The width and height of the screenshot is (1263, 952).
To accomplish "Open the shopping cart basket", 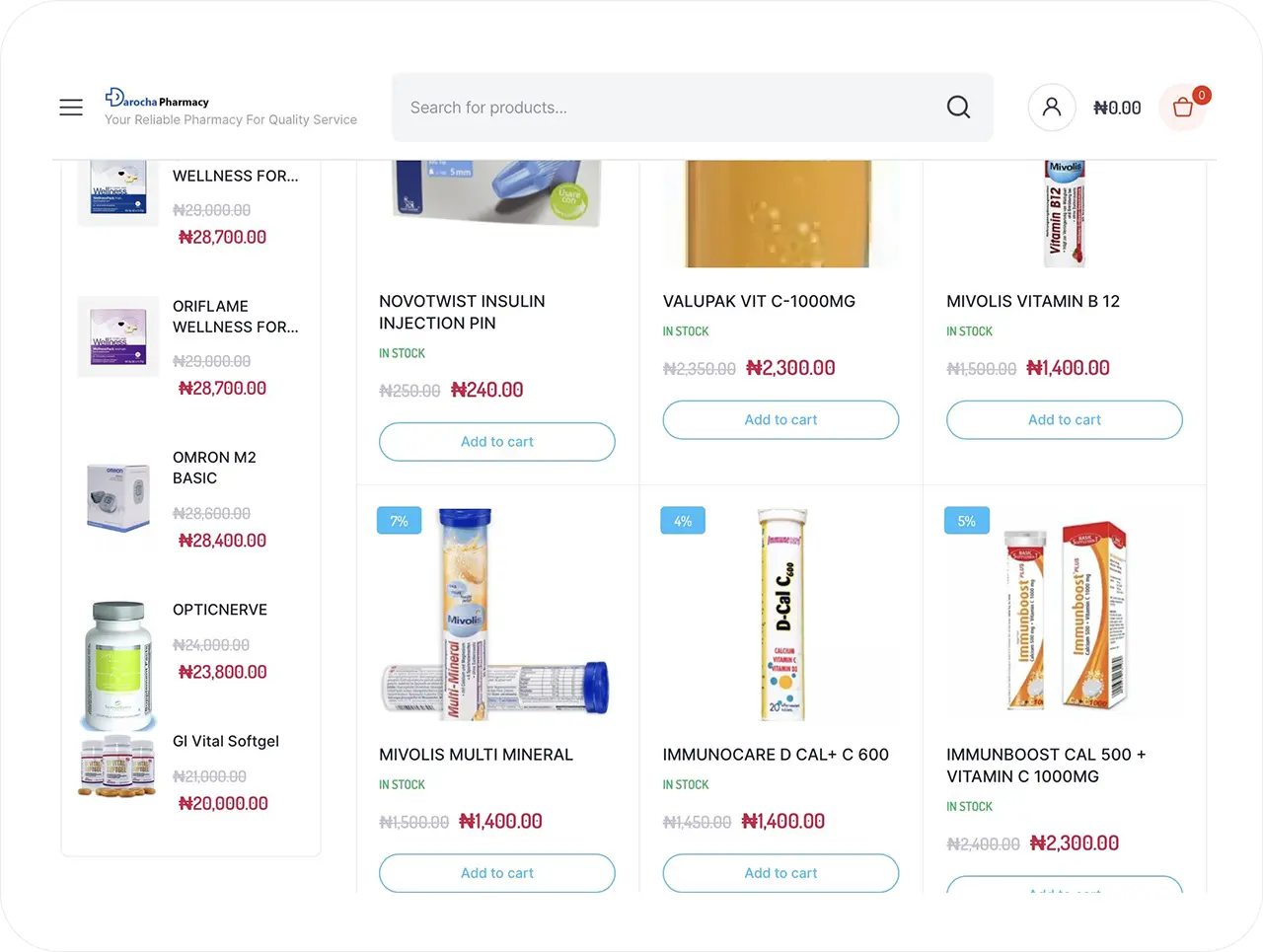I will pos(1183,108).
